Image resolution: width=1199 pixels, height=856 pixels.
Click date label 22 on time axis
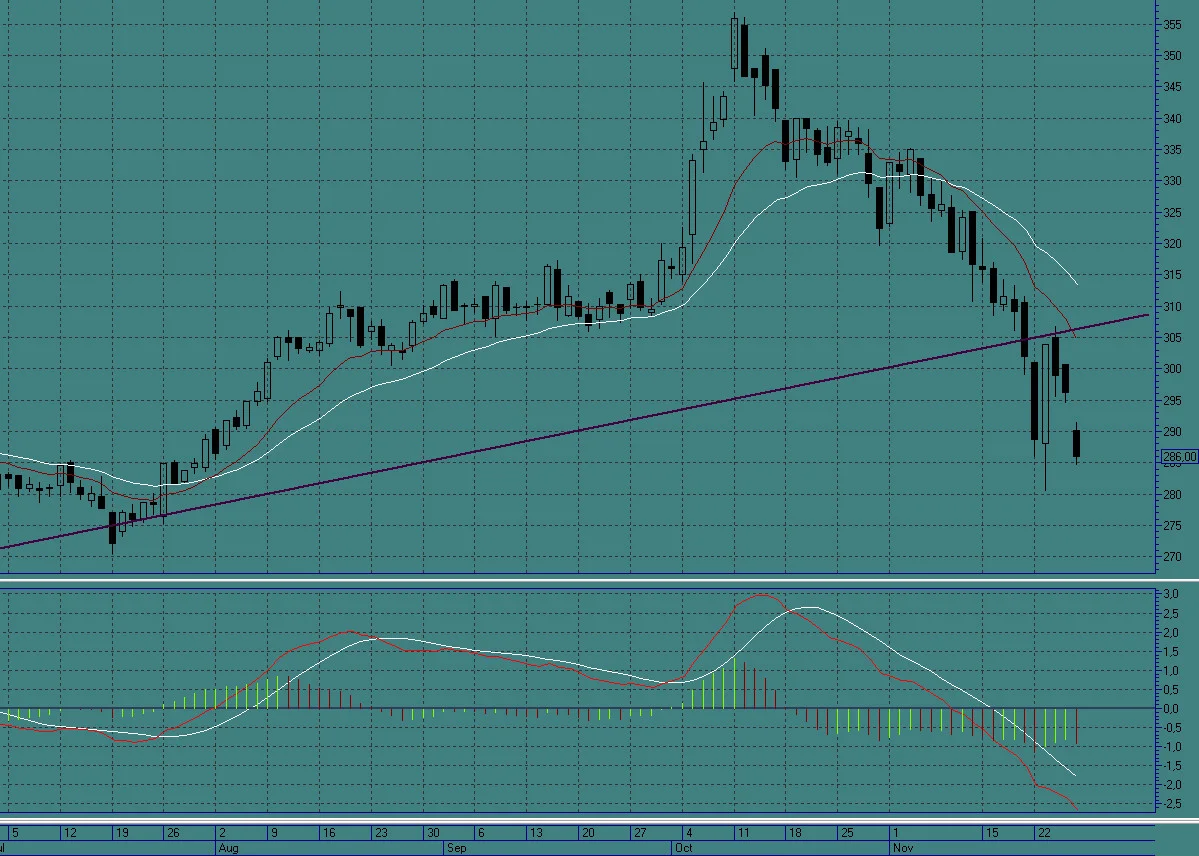(x=1044, y=832)
